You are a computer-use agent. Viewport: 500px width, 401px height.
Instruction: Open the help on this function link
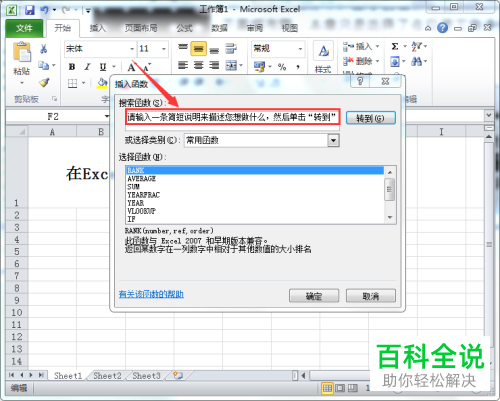pos(151,294)
